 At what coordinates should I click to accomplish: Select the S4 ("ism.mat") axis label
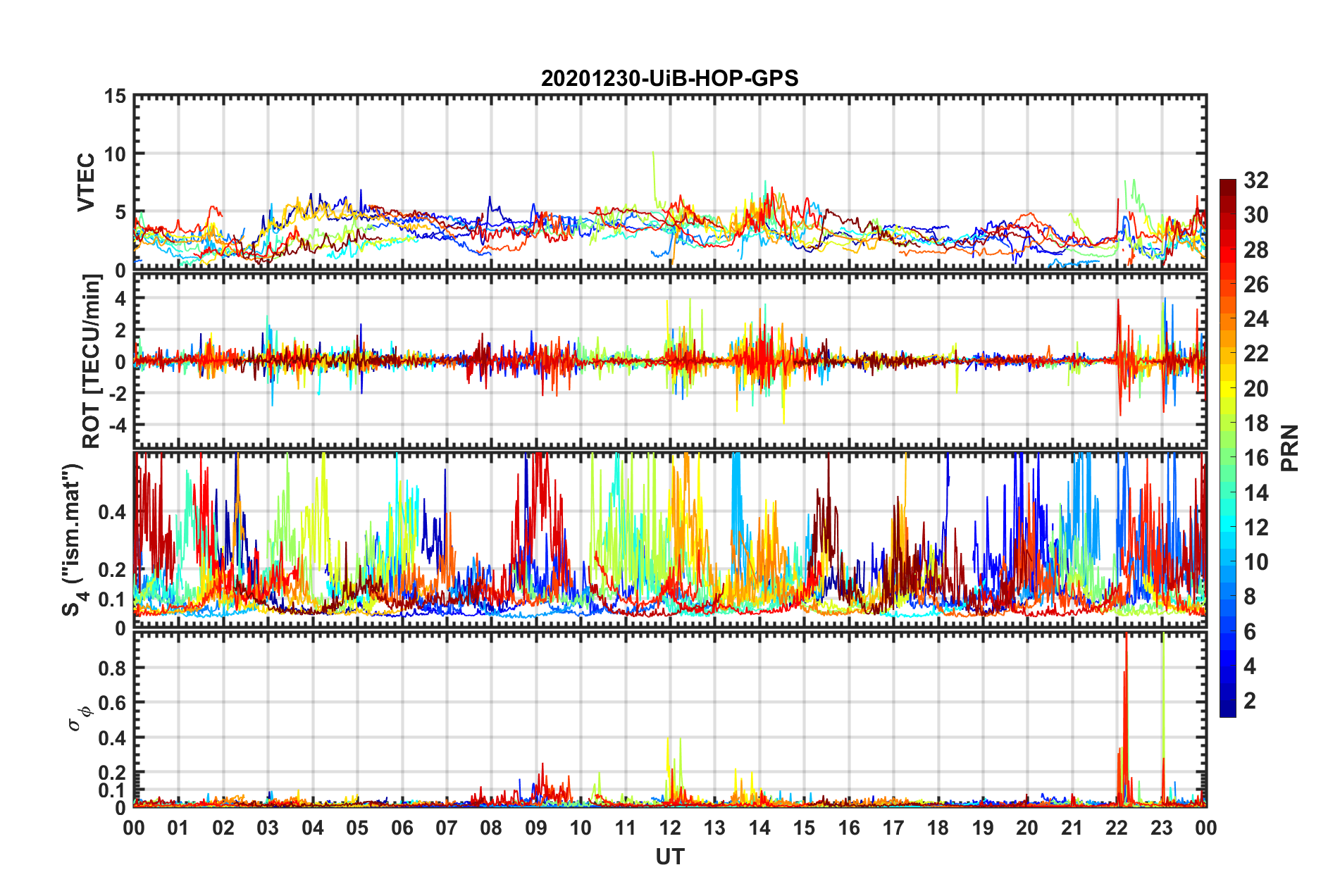(x=75, y=540)
